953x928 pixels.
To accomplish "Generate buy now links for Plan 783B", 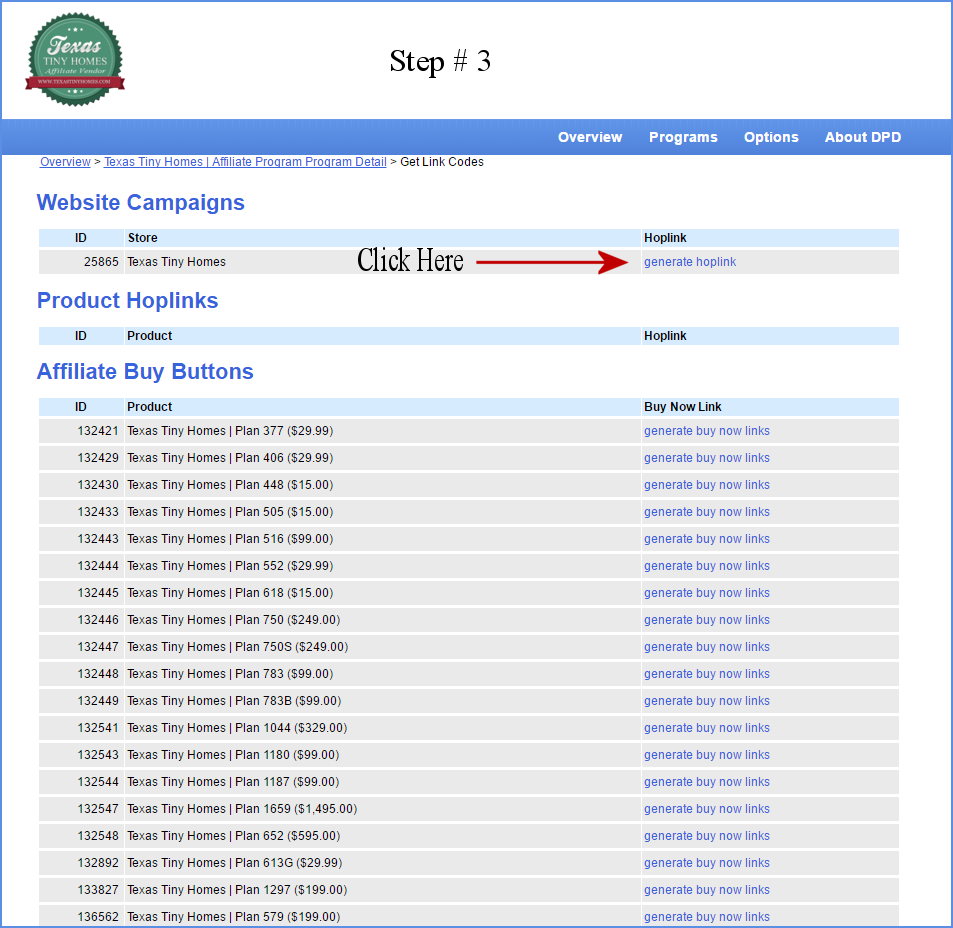I will click(x=707, y=701).
